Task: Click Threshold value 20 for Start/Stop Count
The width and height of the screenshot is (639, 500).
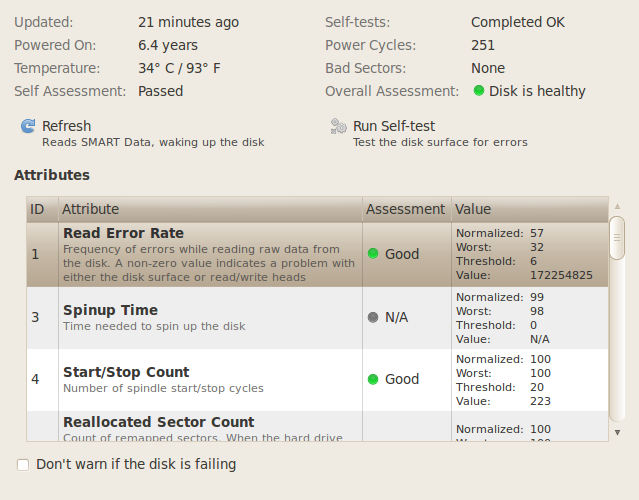Action: click(537, 387)
